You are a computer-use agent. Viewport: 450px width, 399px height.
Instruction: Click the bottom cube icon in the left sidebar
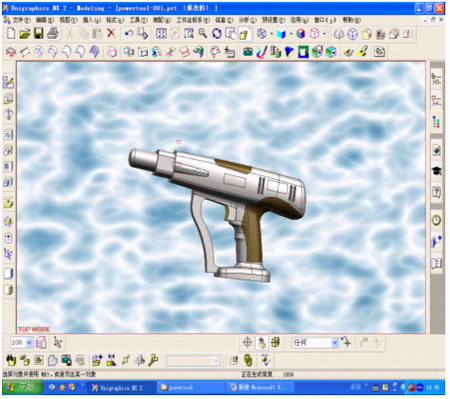coord(8,290)
